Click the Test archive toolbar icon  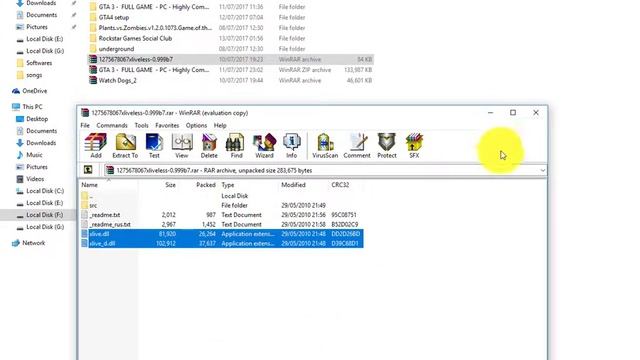154,146
